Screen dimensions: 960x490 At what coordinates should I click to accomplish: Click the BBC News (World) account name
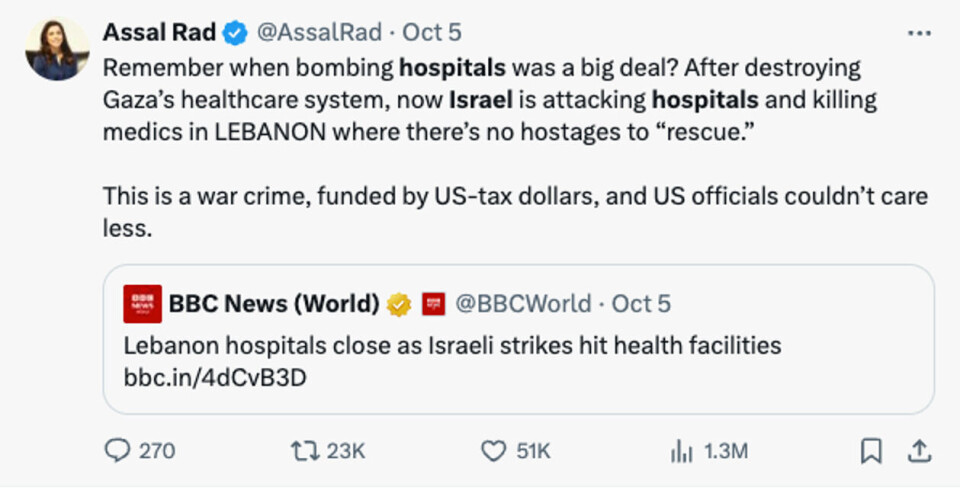(273, 304)
